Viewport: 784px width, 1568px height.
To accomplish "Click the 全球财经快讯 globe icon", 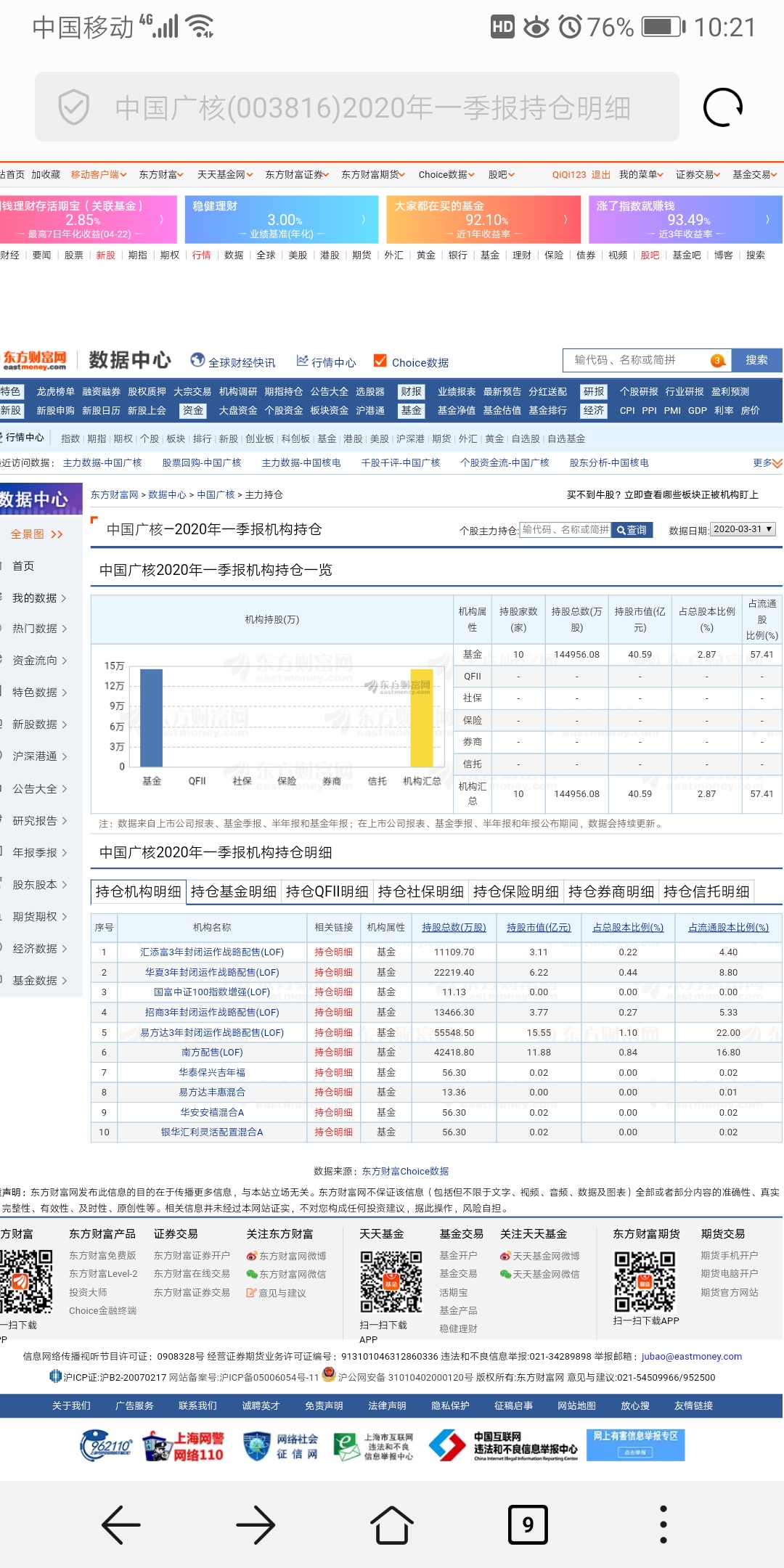I will coord(197,360).
